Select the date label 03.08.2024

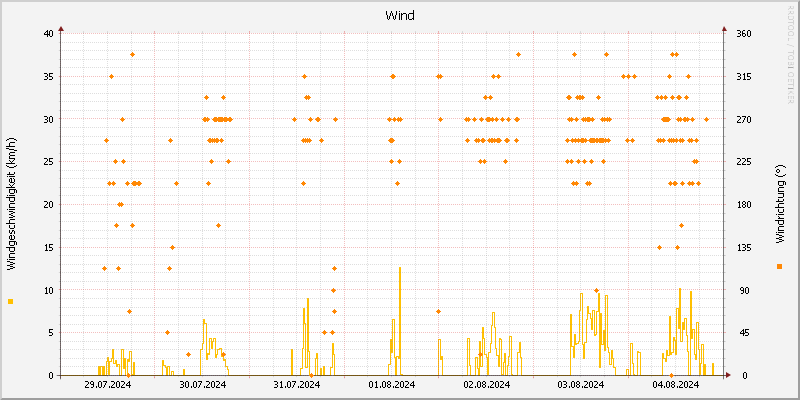pos(581,384)
